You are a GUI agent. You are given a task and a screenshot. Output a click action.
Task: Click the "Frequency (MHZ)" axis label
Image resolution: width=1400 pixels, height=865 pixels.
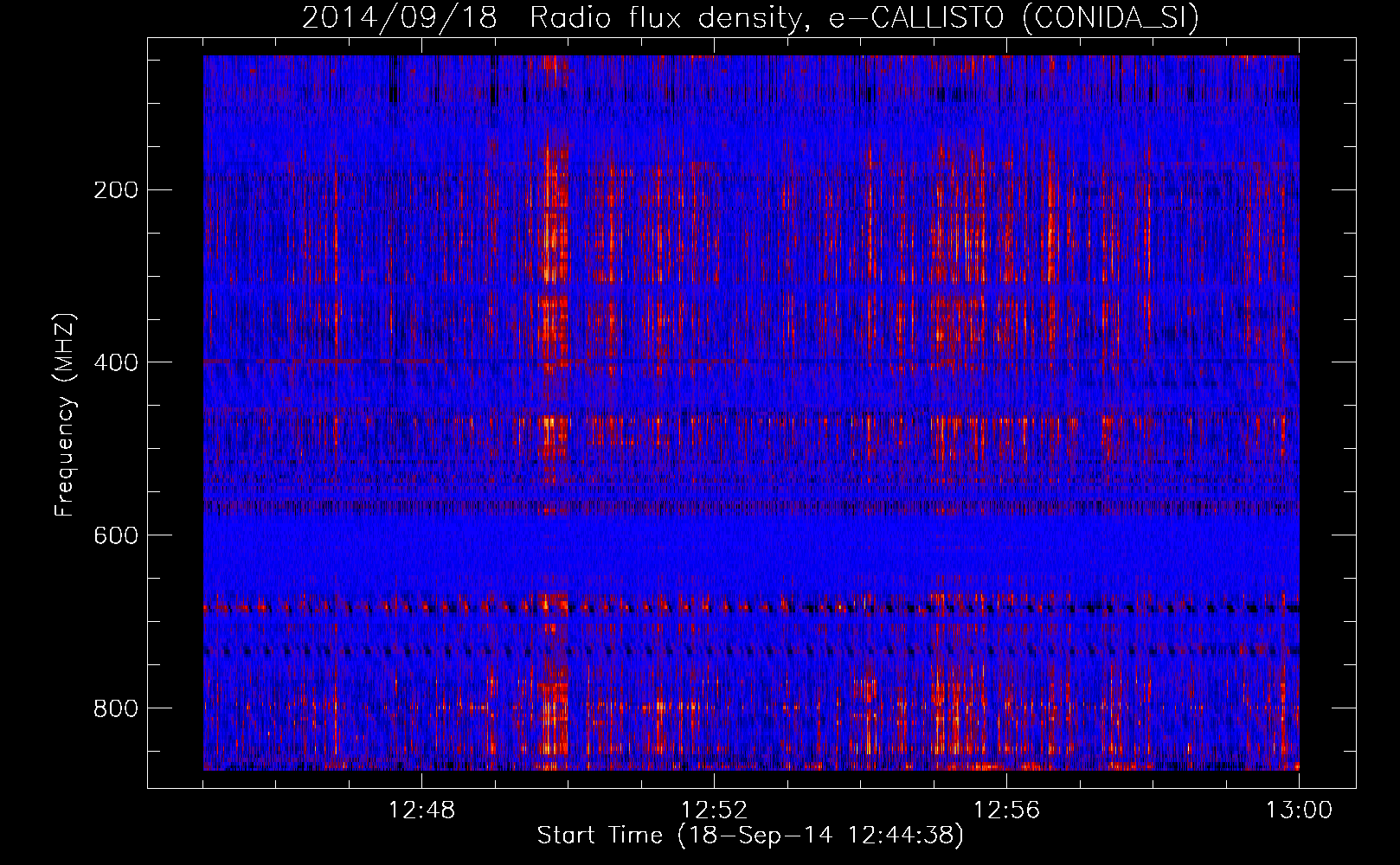pos(65,415)
